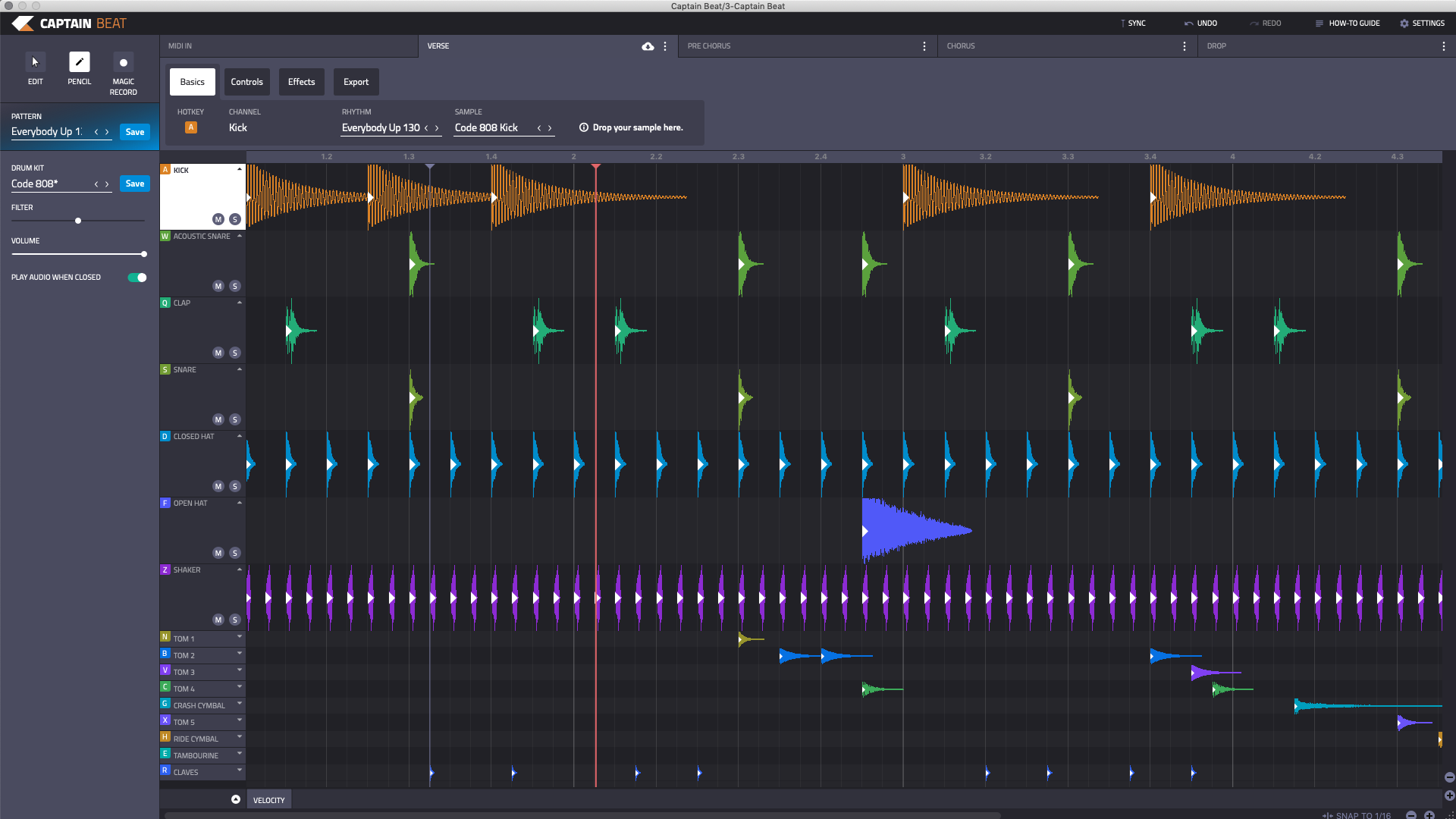Click the Export button

(354, 82)
